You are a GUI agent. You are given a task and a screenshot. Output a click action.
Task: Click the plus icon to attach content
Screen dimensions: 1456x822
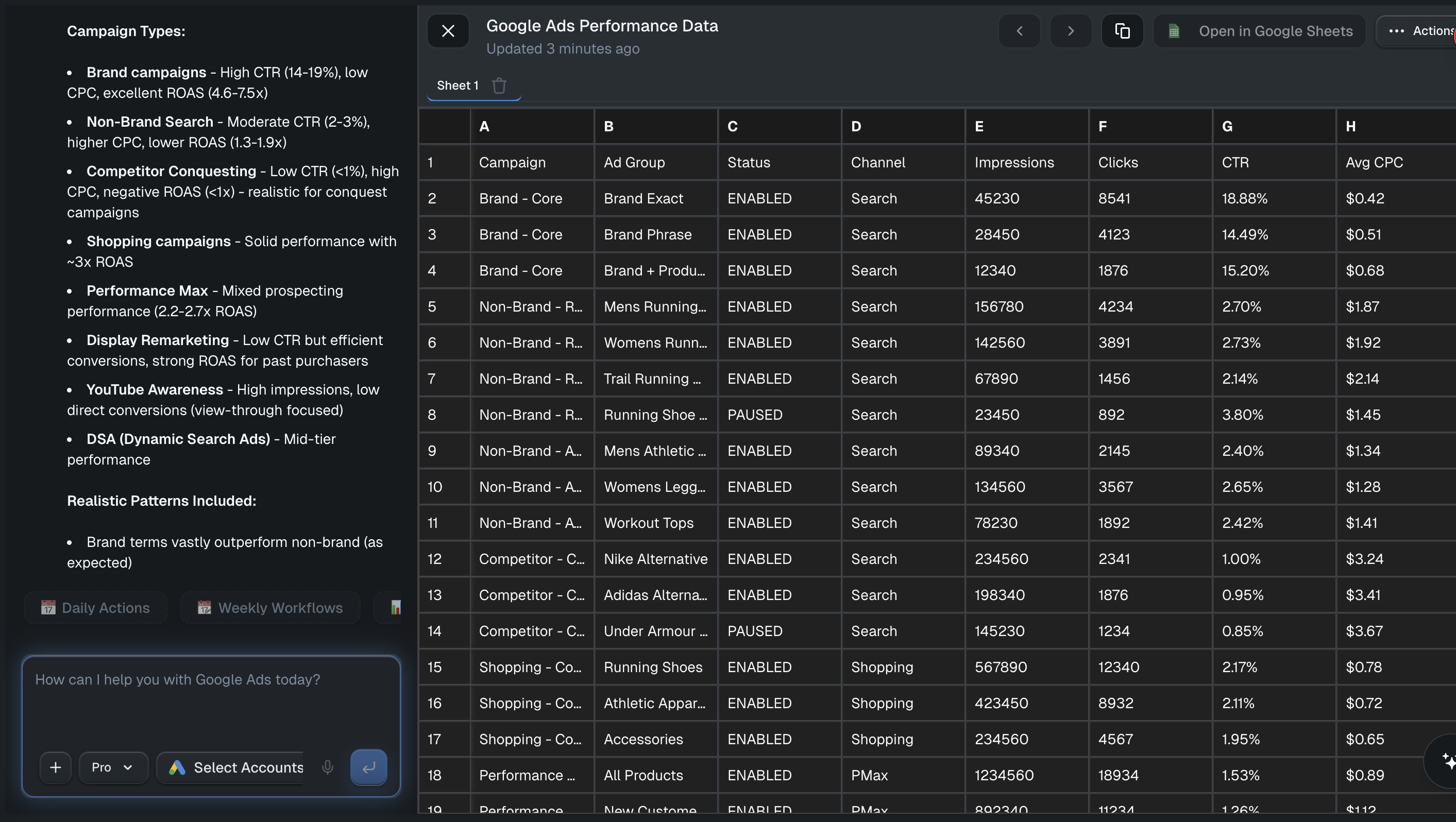[x=56, y=767]
